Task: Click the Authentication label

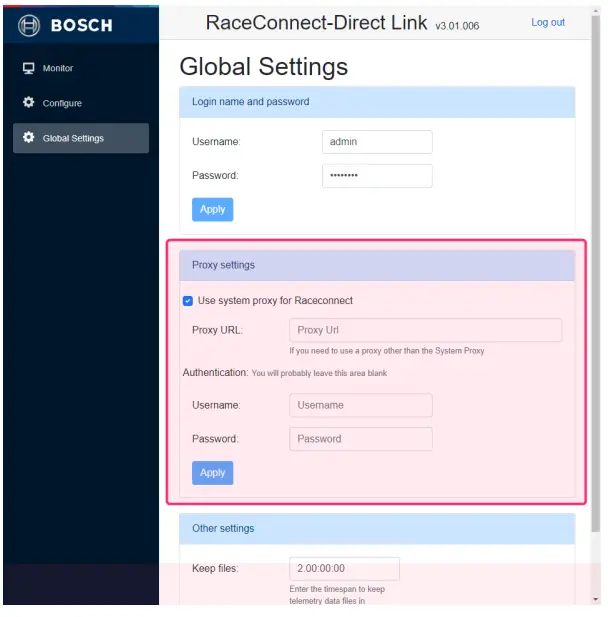Action: coord(215,373)
